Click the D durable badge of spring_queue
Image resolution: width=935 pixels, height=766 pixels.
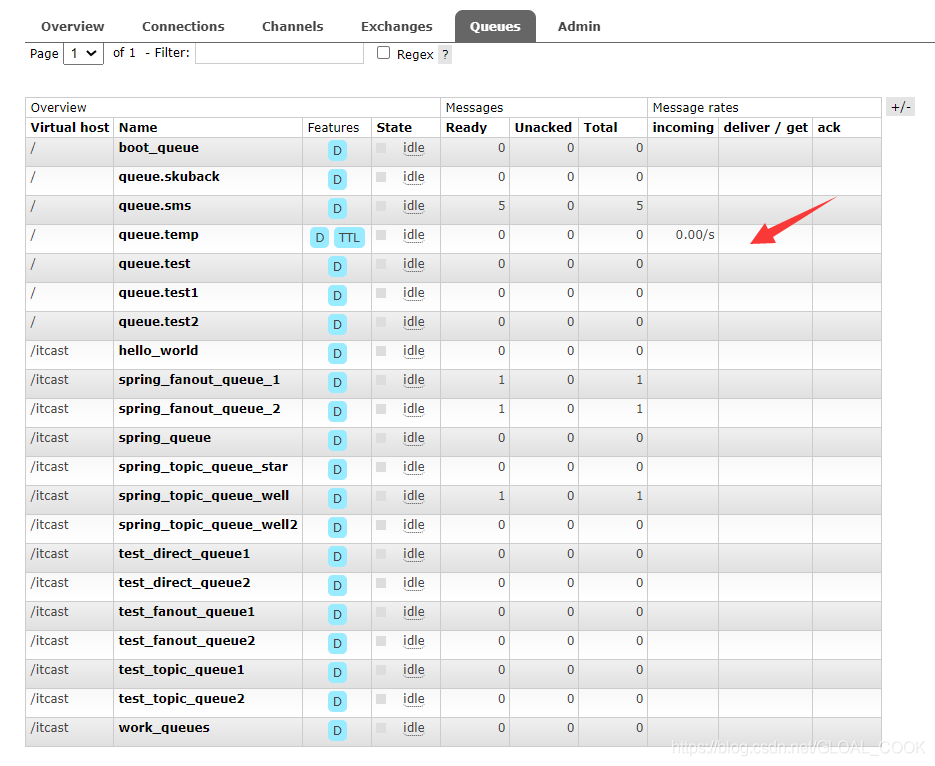tap(338, 441)
